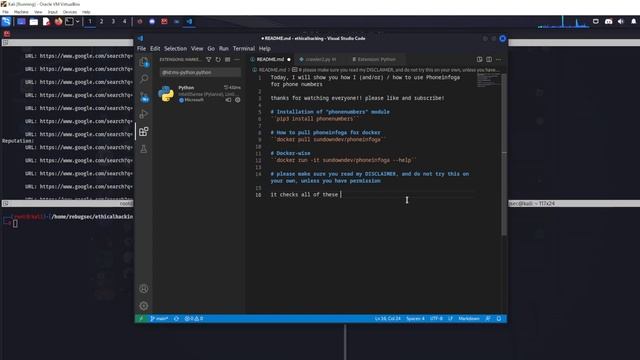Show errors and warnings count in status bar
Viewport: 640px width, 360px height.
point(194,319)
